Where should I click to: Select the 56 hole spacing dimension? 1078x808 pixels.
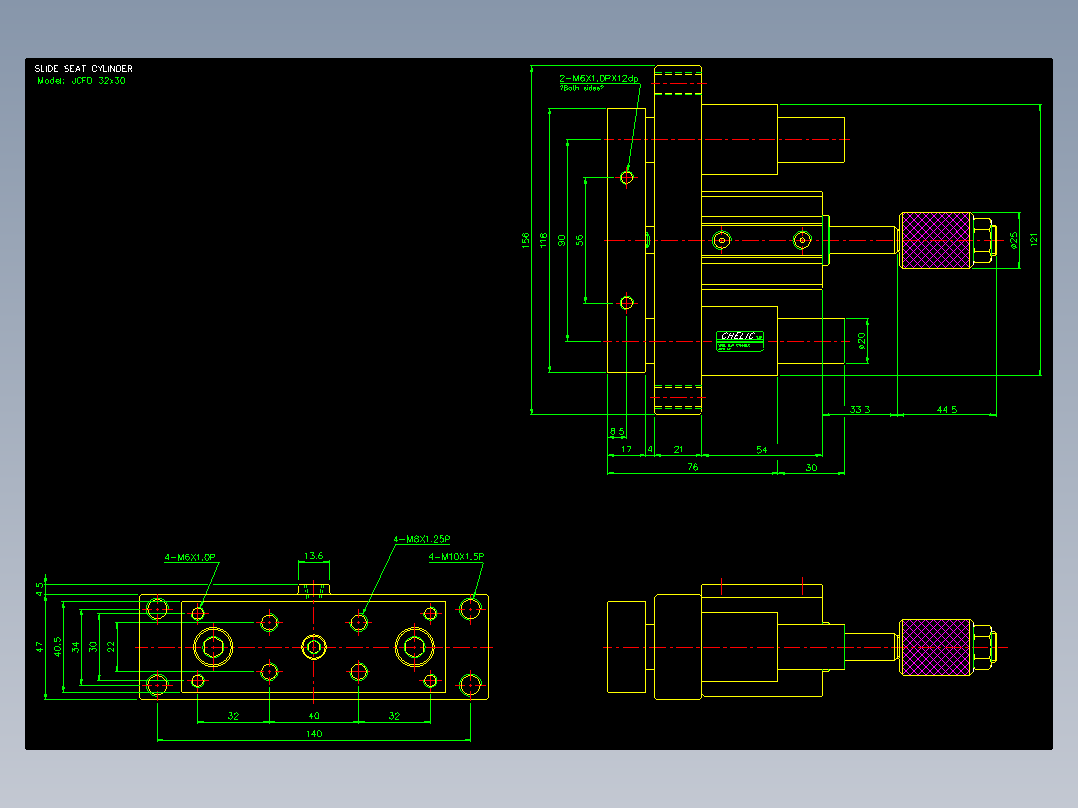580,240
